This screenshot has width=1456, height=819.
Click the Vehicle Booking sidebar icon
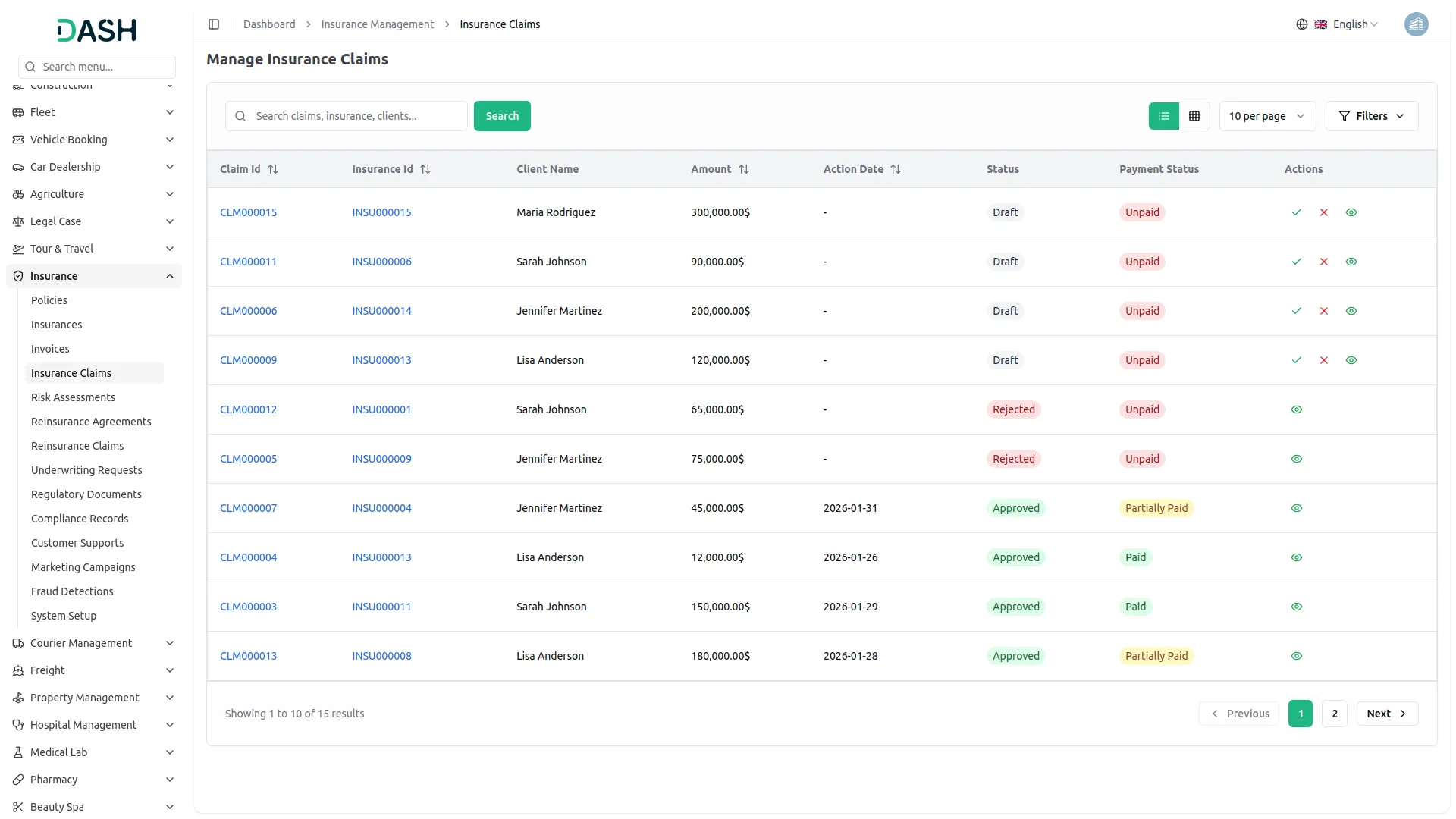point(17,140)
